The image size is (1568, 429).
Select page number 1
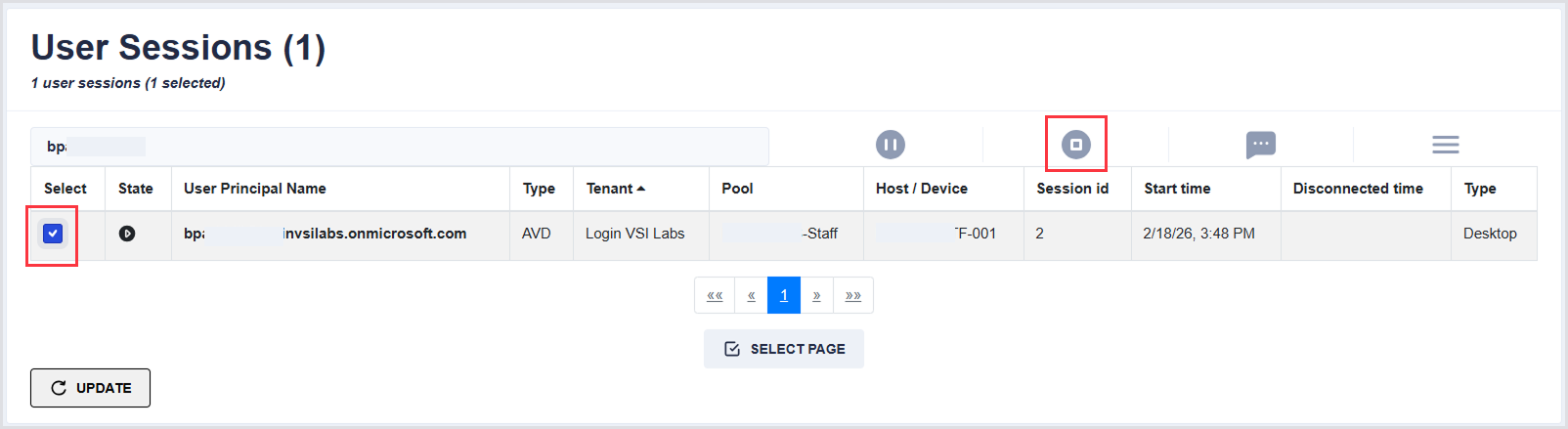(784, 295)
